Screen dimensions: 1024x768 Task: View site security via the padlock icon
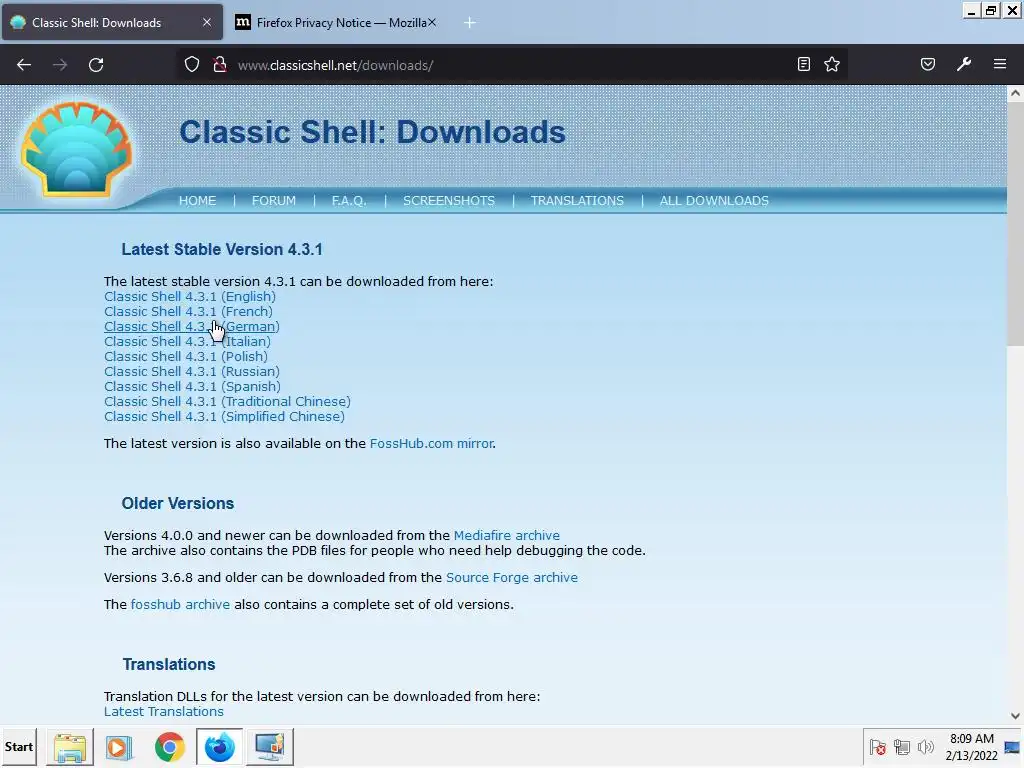220,64
